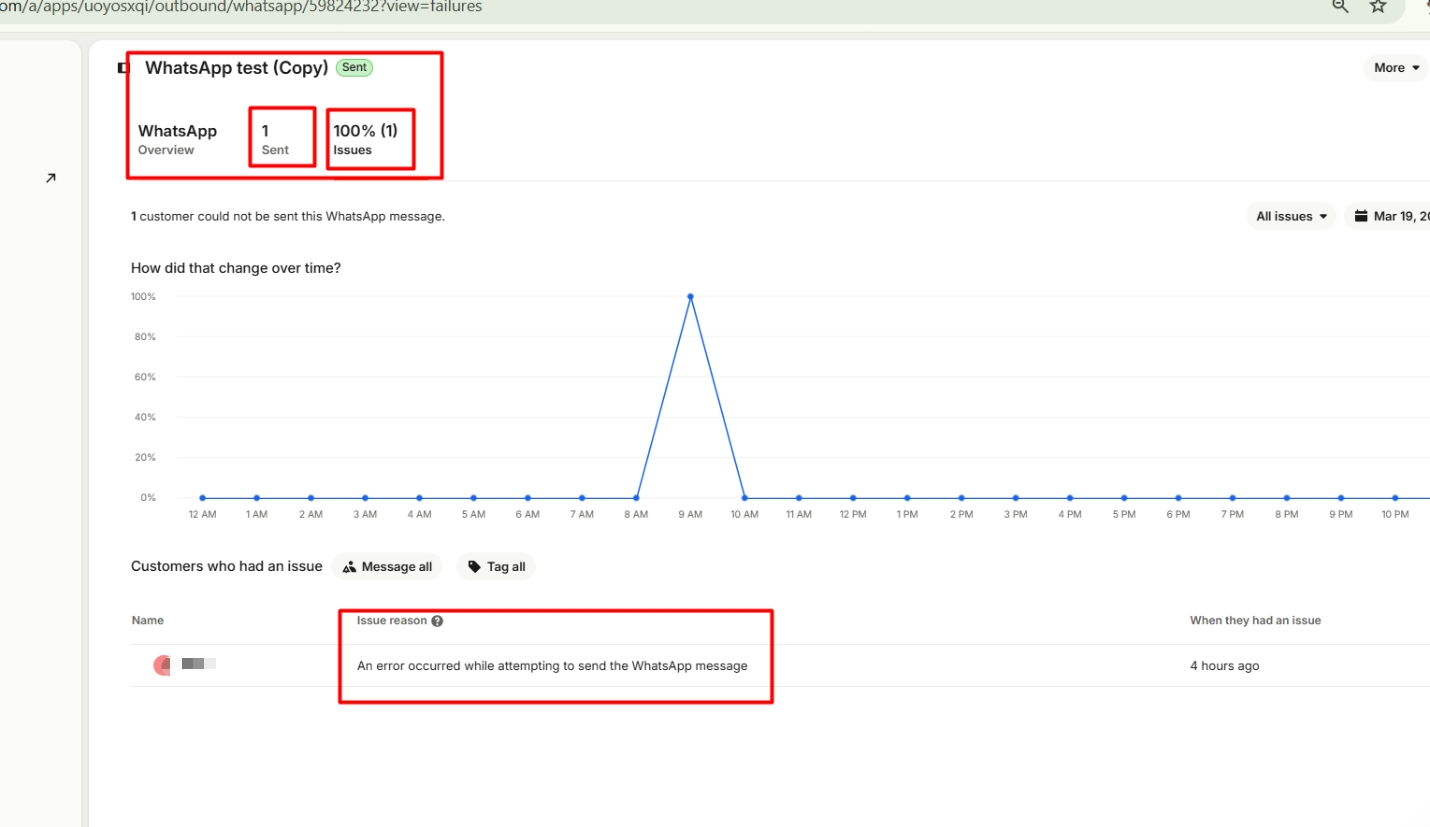The height and width of the screenshot is (827, 1430).
Task: Click the tag icon in Tag all
Action: (x=474, y=567)
